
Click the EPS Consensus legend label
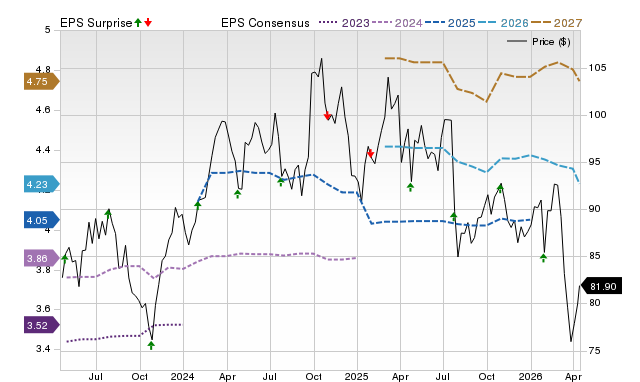click(x=265, y=23)
